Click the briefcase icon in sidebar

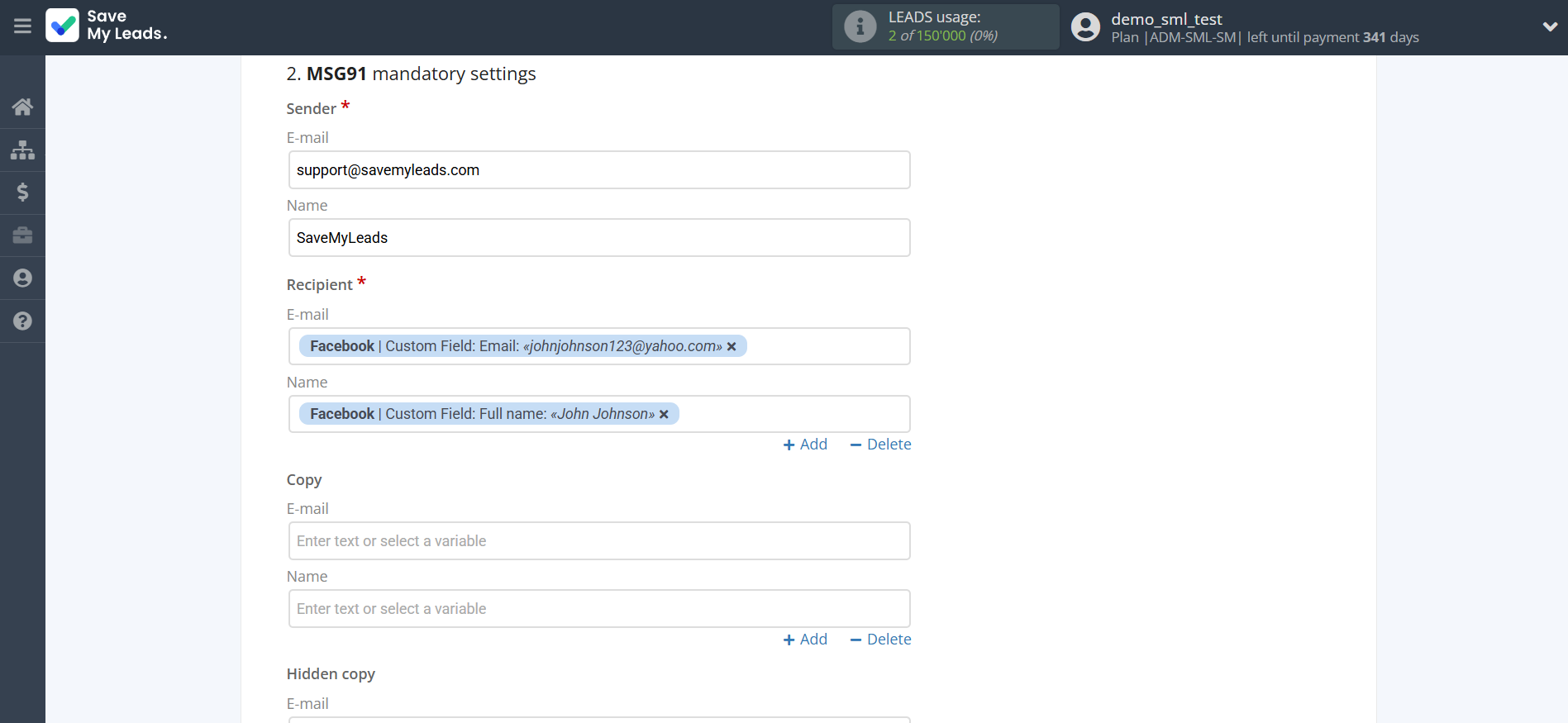22,235
